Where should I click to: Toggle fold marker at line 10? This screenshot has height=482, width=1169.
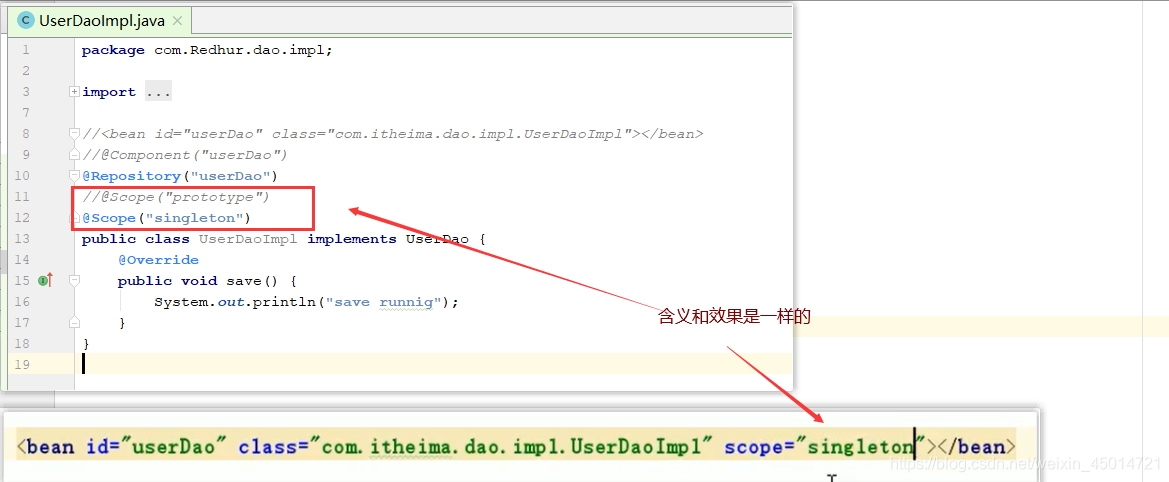point(74,176)
